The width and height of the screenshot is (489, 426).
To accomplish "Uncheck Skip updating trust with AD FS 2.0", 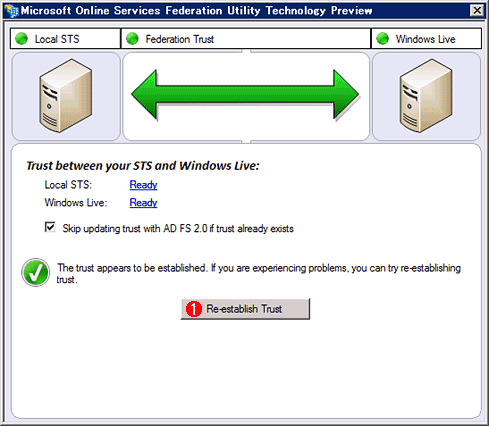I will (x=50, y=228).
